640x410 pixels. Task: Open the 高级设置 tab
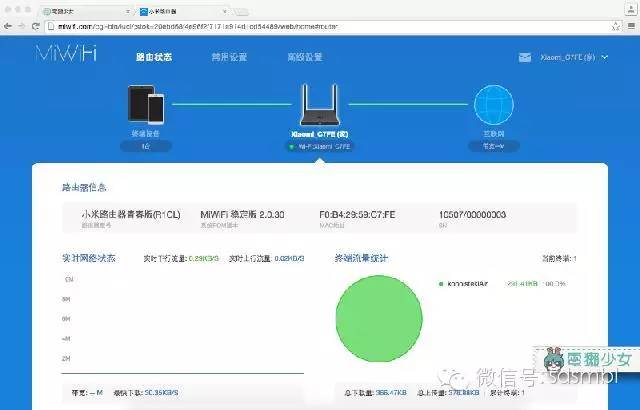305,57
